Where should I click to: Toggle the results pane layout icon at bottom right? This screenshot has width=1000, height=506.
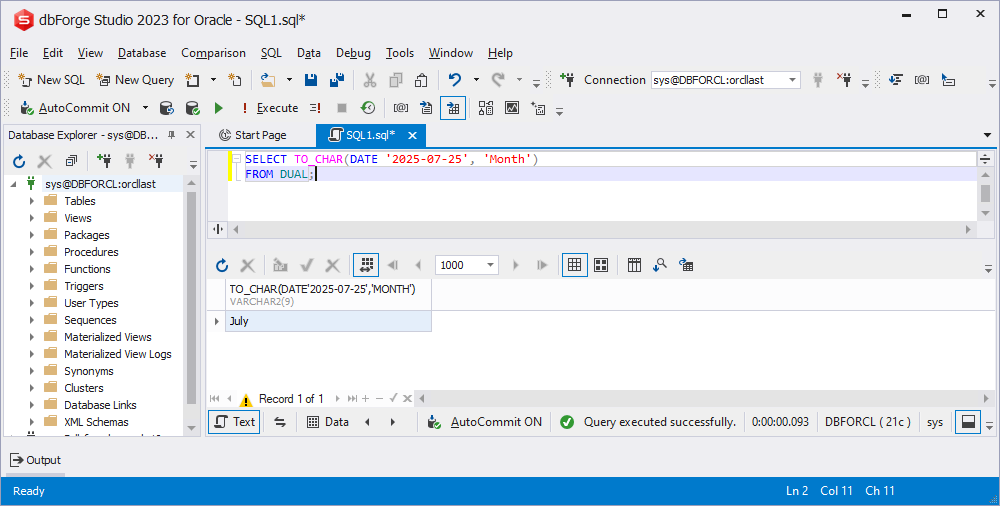(x=967, y=422)
